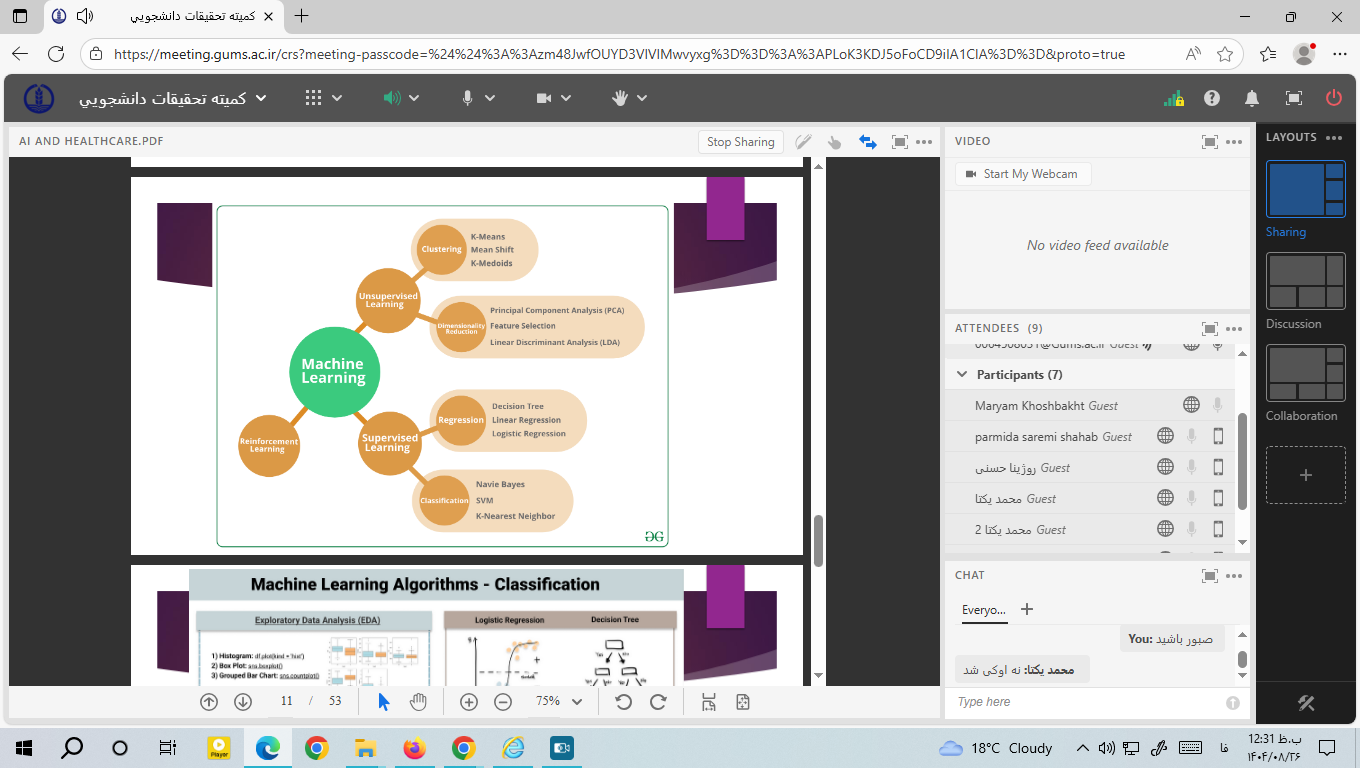Rotate the document counter-clockwise
Image resolution: width=1360 pixels, height=768 pixels.
[623, 702]
